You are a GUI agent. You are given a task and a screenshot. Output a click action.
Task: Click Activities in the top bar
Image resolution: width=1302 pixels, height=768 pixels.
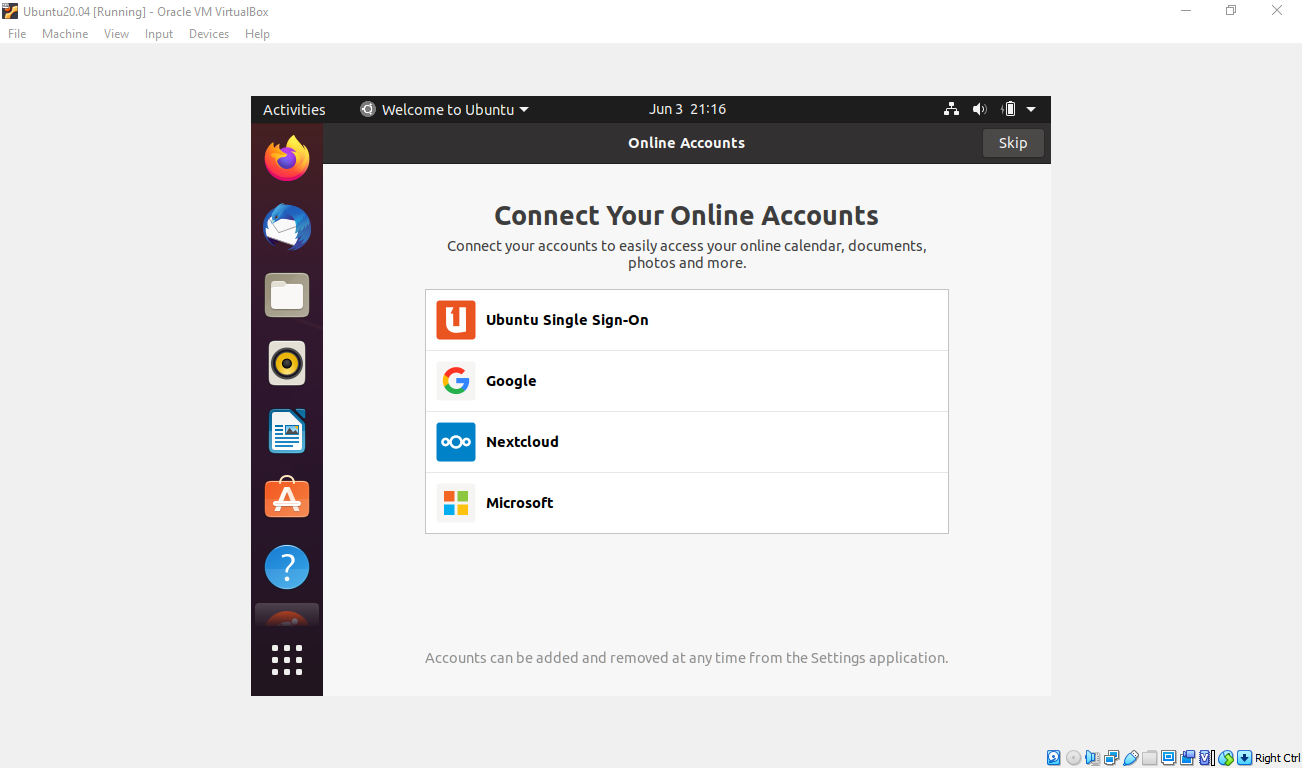click(294, 109)
